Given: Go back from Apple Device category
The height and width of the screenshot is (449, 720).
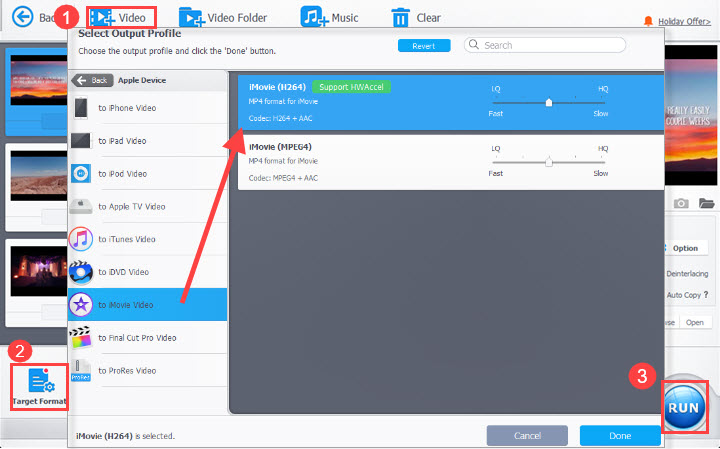Looking at the screenshot, I should [x=90, y=80].
